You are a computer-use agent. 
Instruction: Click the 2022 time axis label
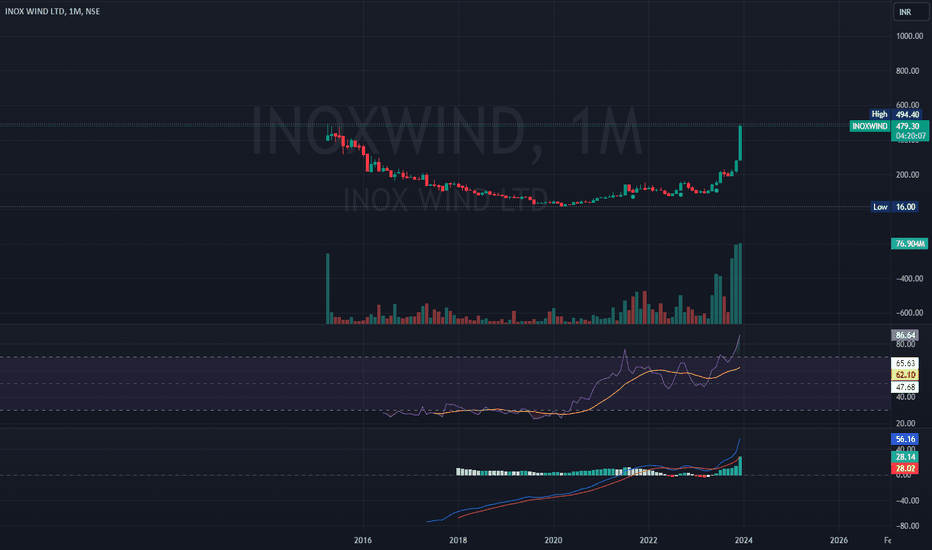tap(648, 540)
